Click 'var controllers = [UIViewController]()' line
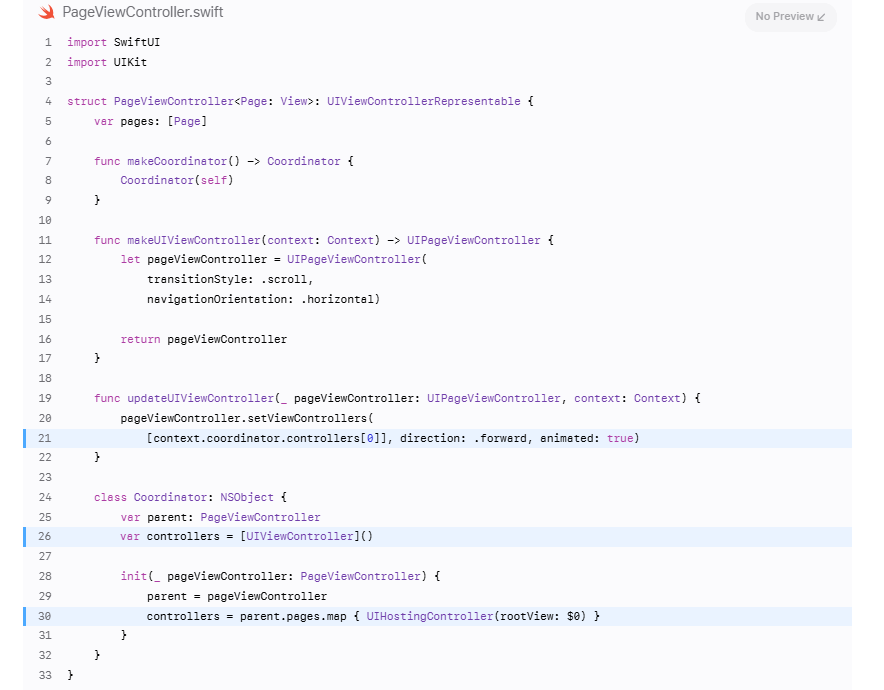The image size is (884, 690). pos(246,536)
